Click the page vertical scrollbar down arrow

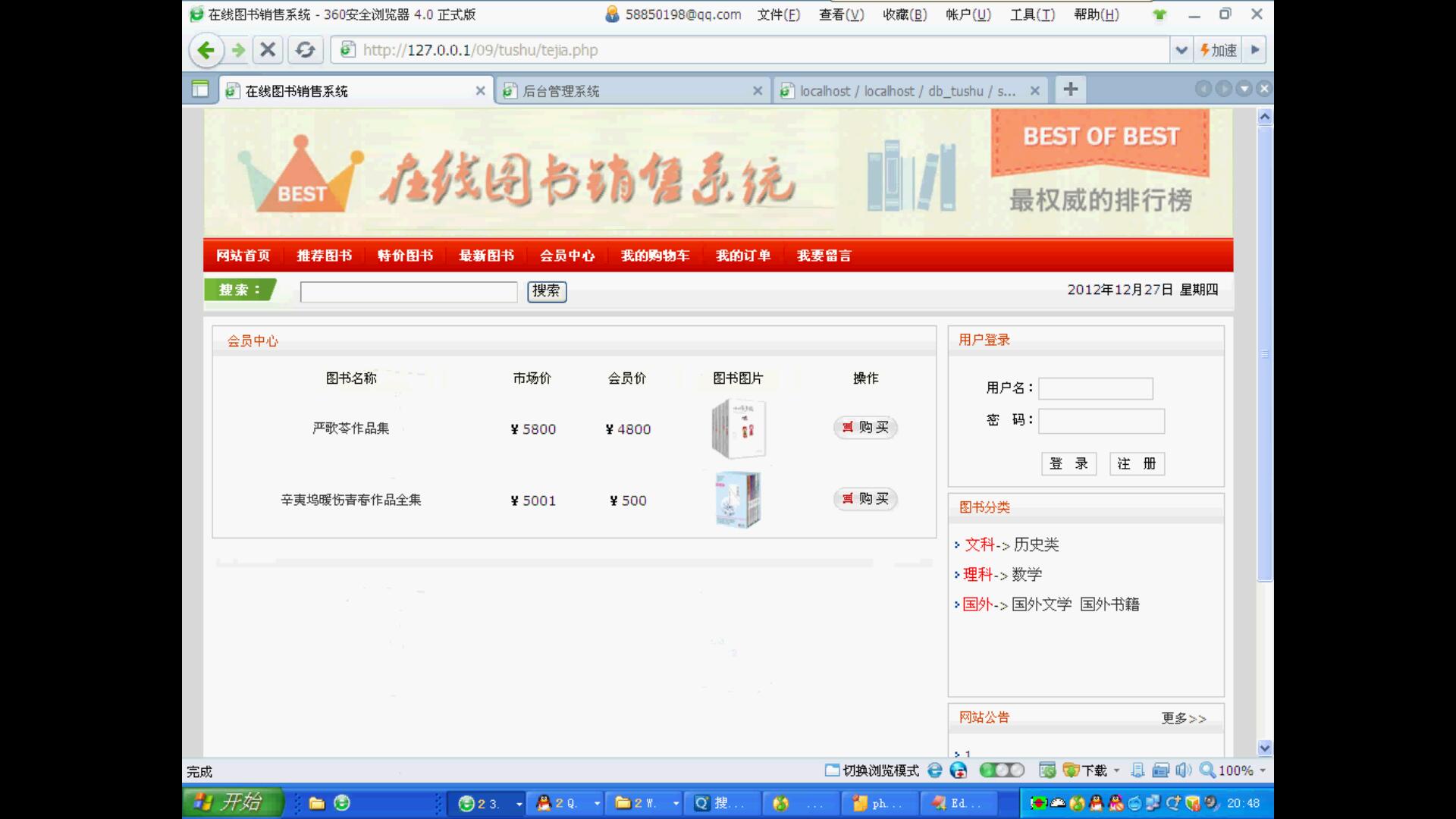1265,748
